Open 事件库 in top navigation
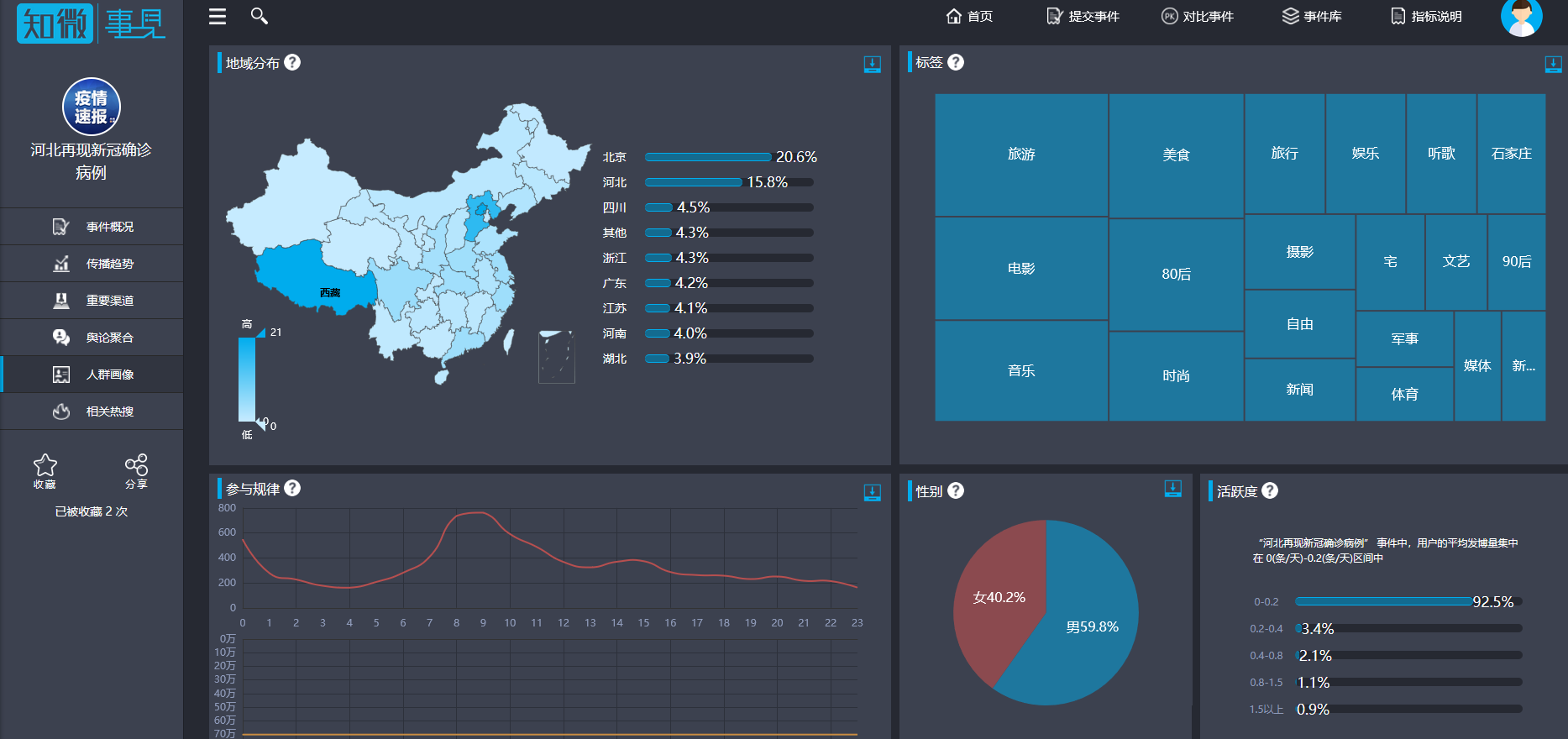Image resolution: width=1568 pixels, height=739 pixels. pos(1312,16)
